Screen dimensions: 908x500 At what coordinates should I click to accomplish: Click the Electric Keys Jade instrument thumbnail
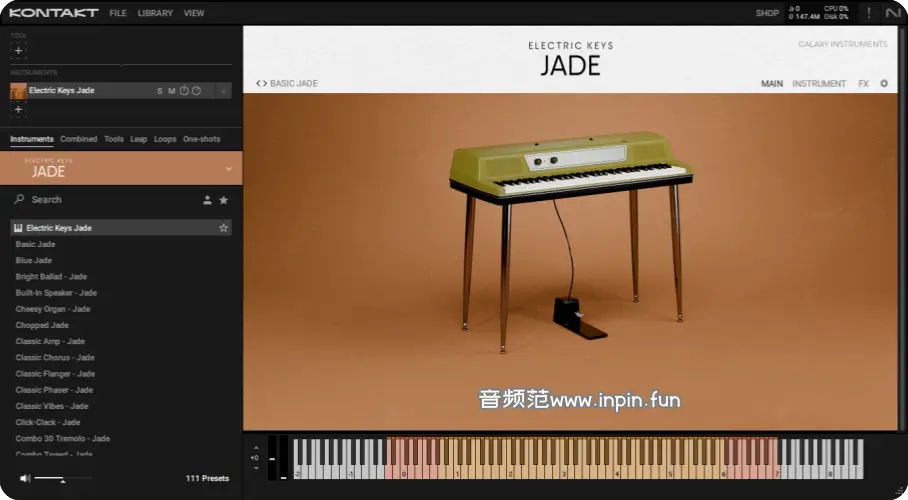18,90
